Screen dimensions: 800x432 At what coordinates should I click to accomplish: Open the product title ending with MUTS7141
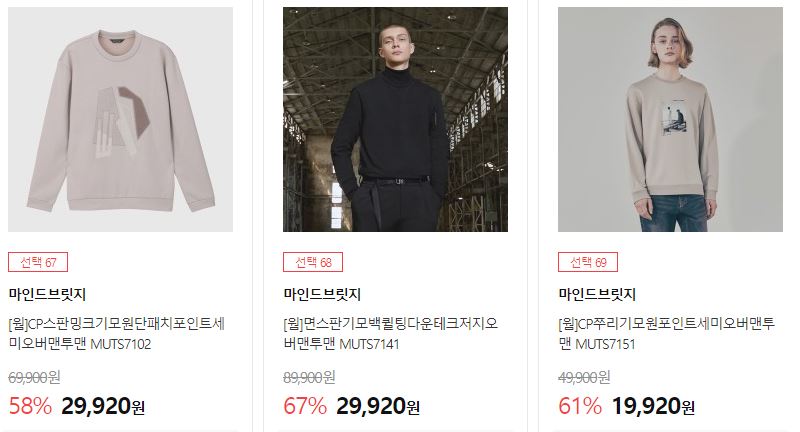click(391, 334)
